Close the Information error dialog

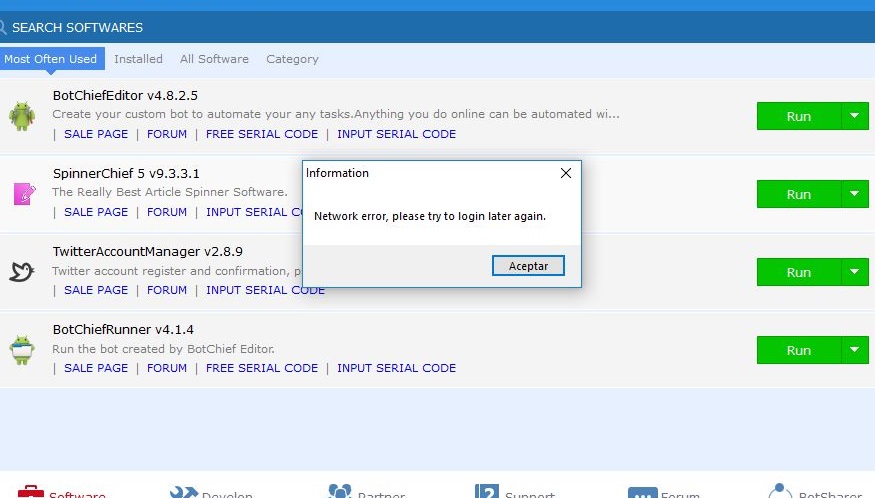566,173
